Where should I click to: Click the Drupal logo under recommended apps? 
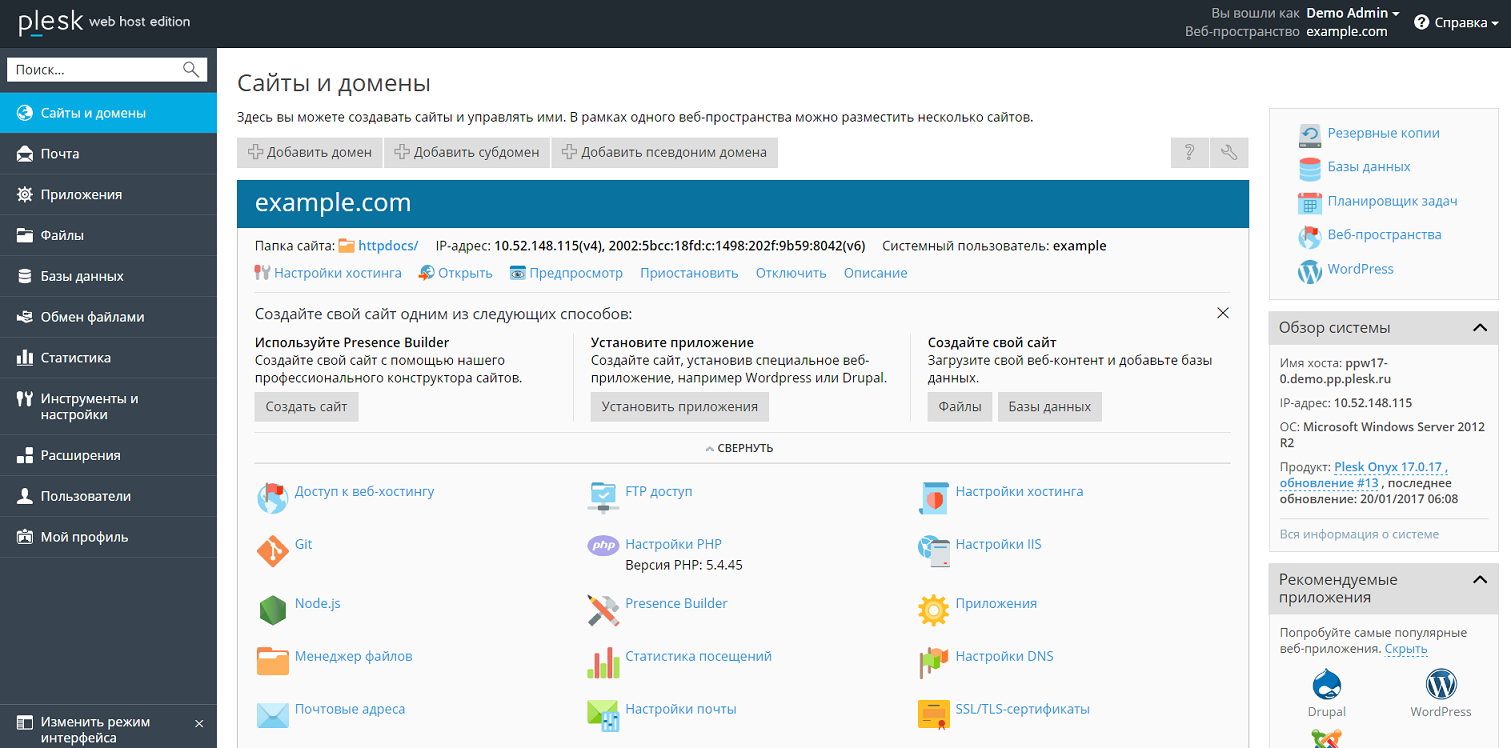1326,685
